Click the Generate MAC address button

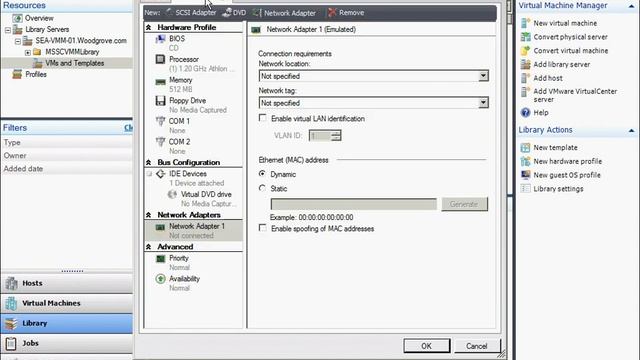(464, 204)
